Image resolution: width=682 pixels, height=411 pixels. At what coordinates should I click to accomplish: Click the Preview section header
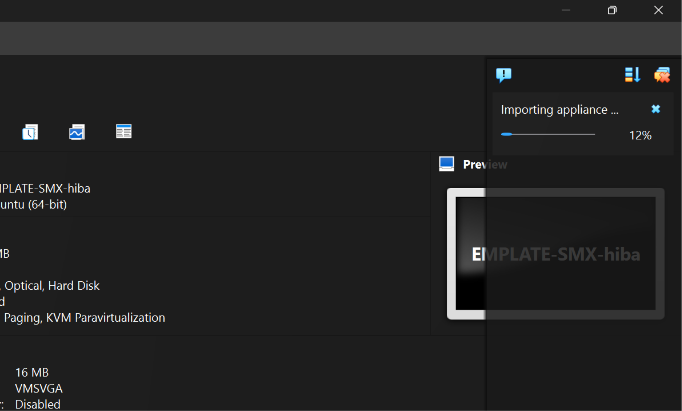[485, 164]
